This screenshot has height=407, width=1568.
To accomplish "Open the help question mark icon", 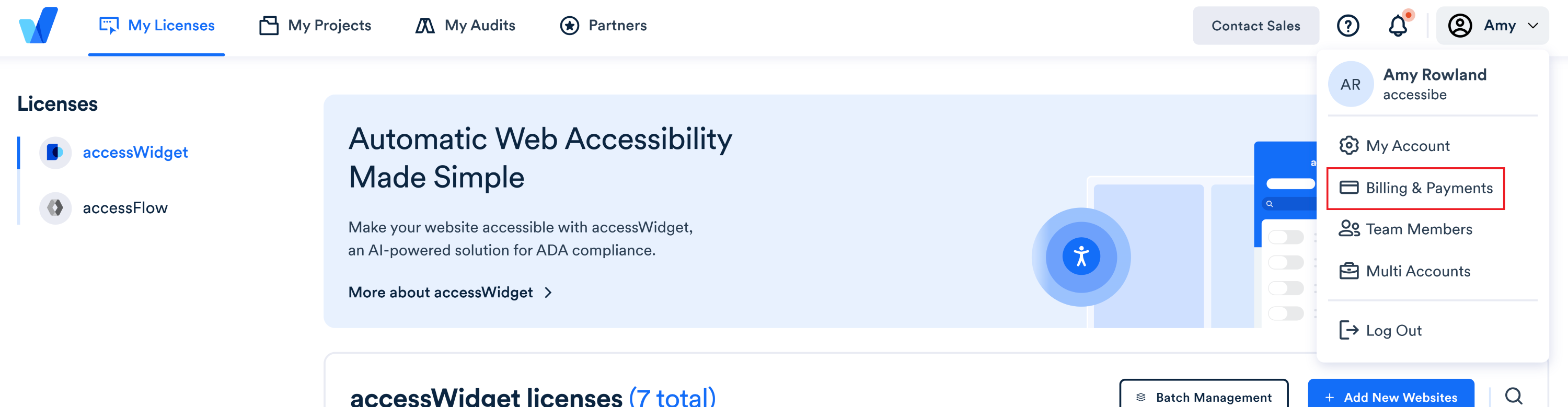I will click(x=1347, y=26).
